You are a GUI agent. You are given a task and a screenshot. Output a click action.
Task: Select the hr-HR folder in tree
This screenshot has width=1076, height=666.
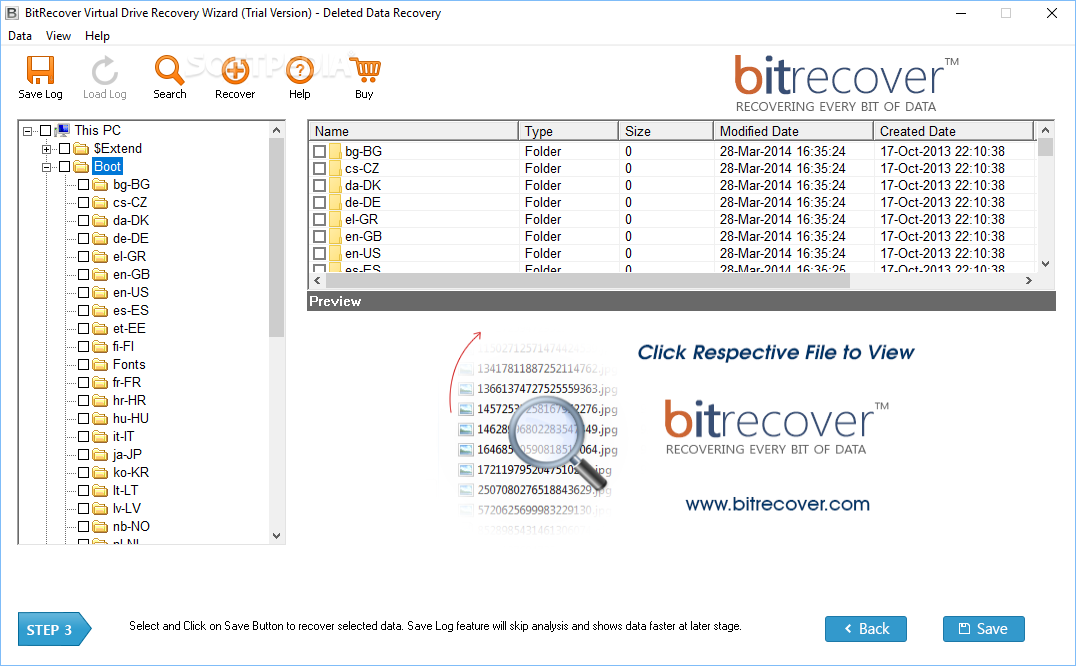coord(129,401)
